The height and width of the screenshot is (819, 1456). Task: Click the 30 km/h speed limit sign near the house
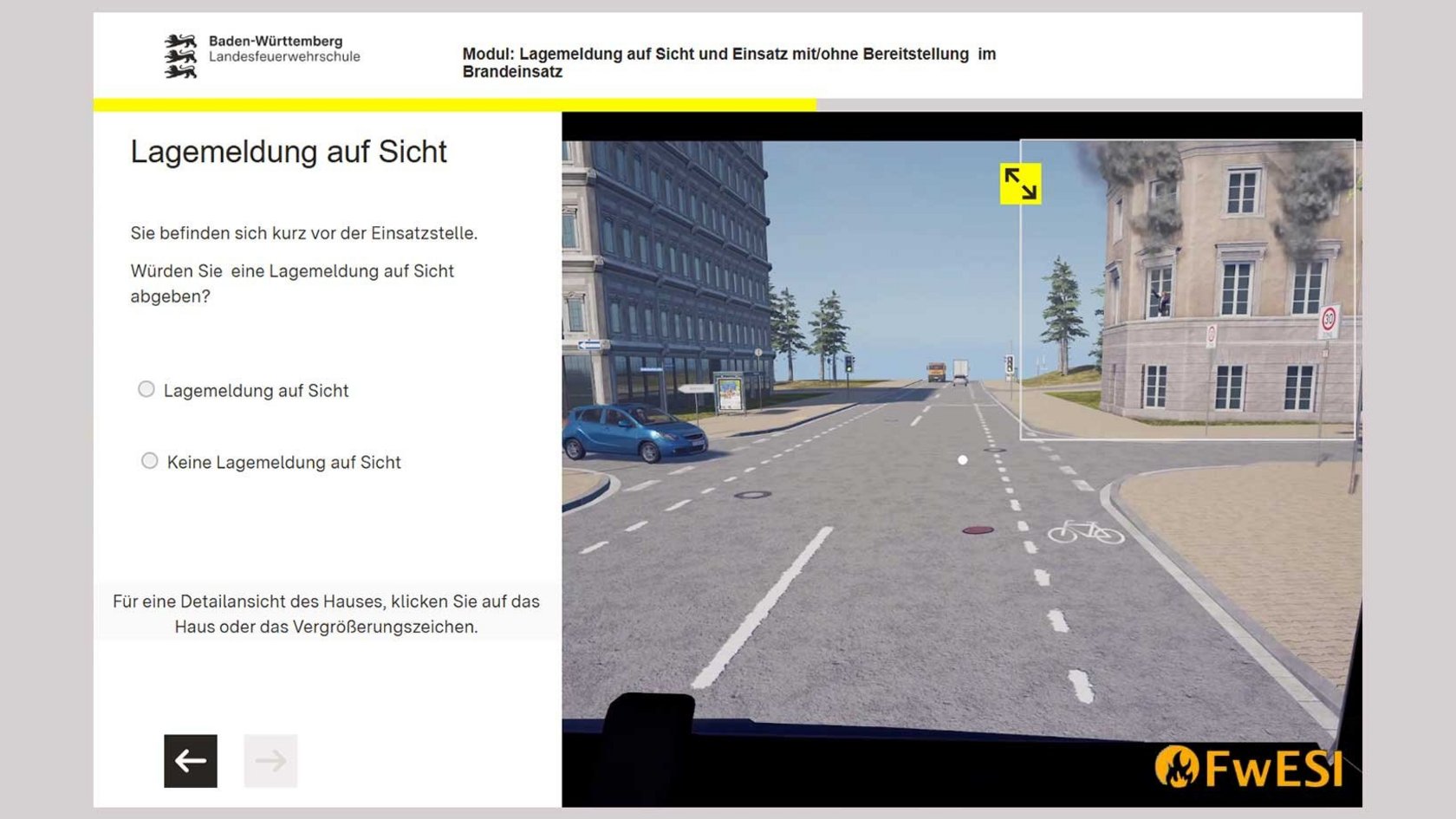pyautogui.click(x=1329, y=319)
